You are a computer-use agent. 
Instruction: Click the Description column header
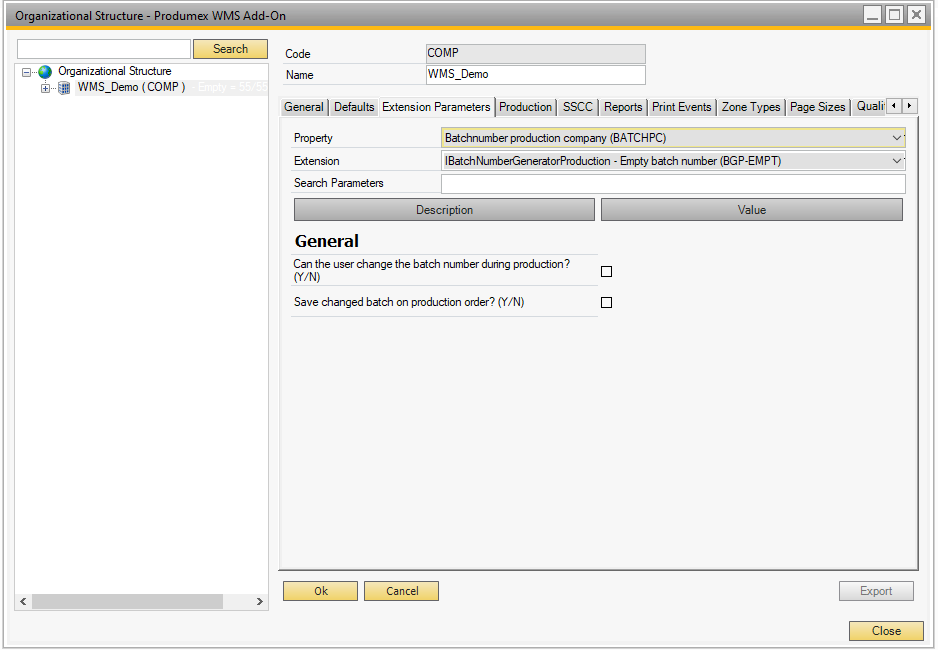tap(444, 210)
